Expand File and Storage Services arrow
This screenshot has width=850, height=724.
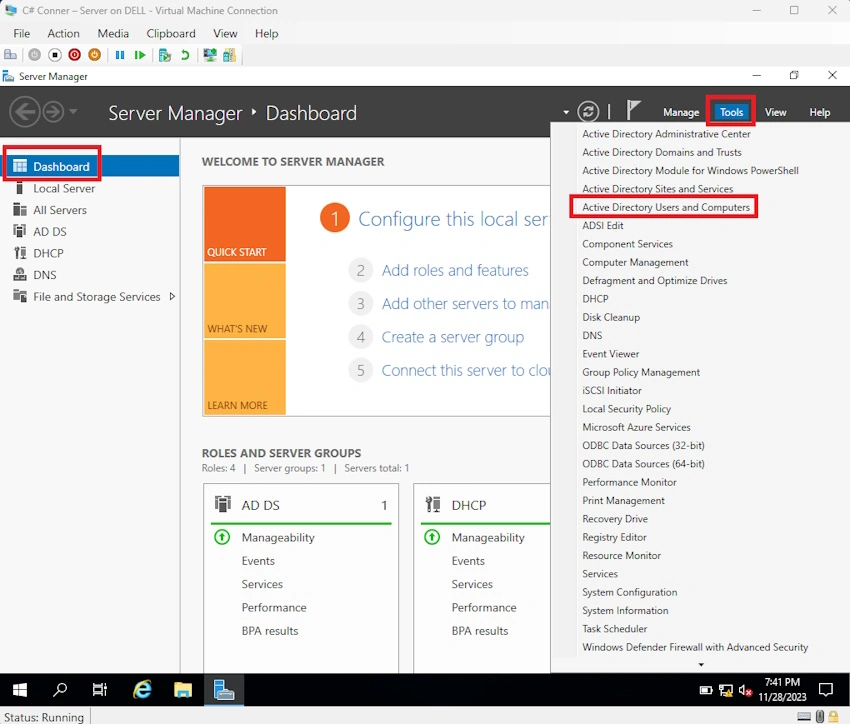coord(172,296)
